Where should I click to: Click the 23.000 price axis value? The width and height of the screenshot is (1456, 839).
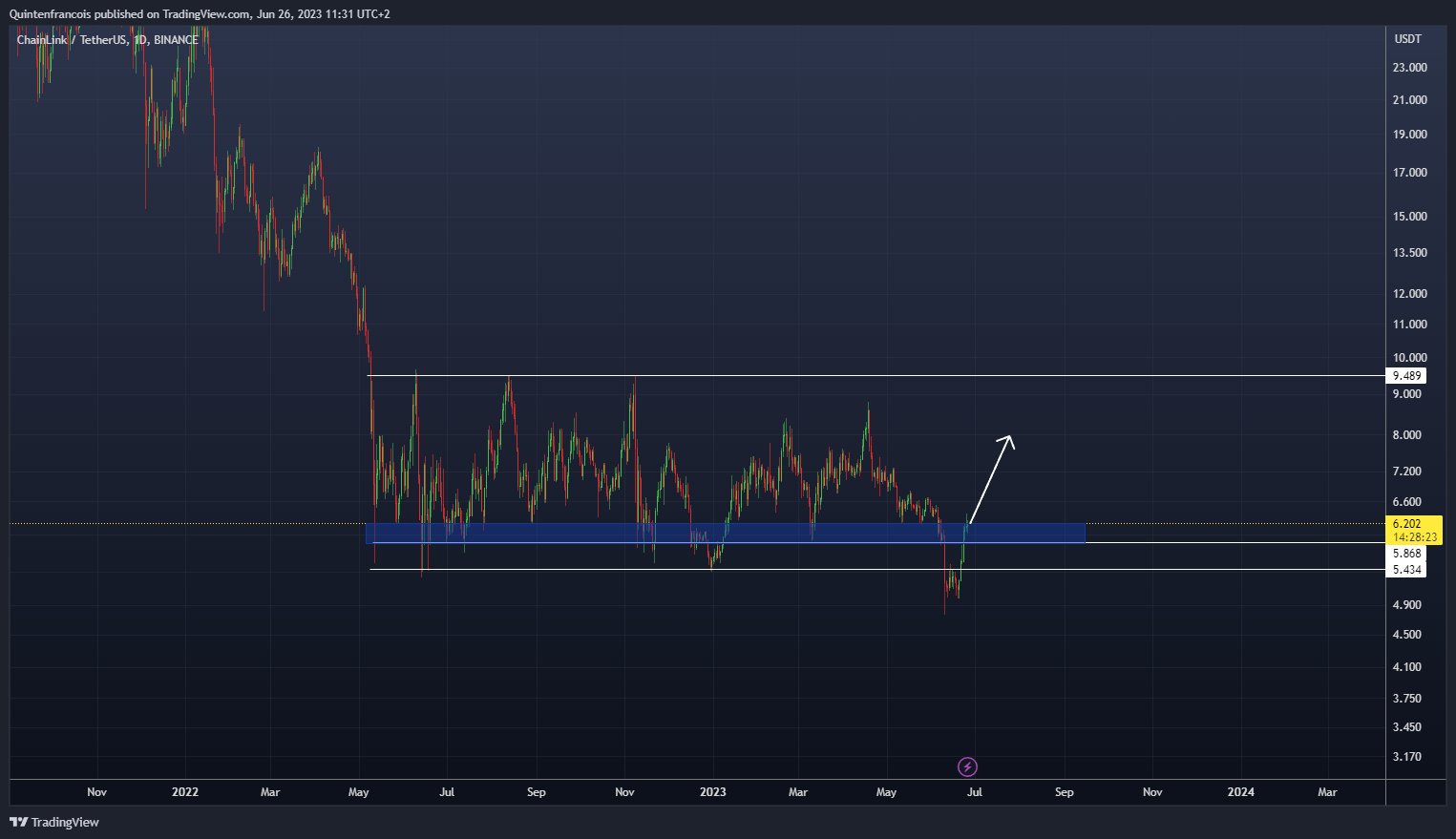coord(1409,68)
